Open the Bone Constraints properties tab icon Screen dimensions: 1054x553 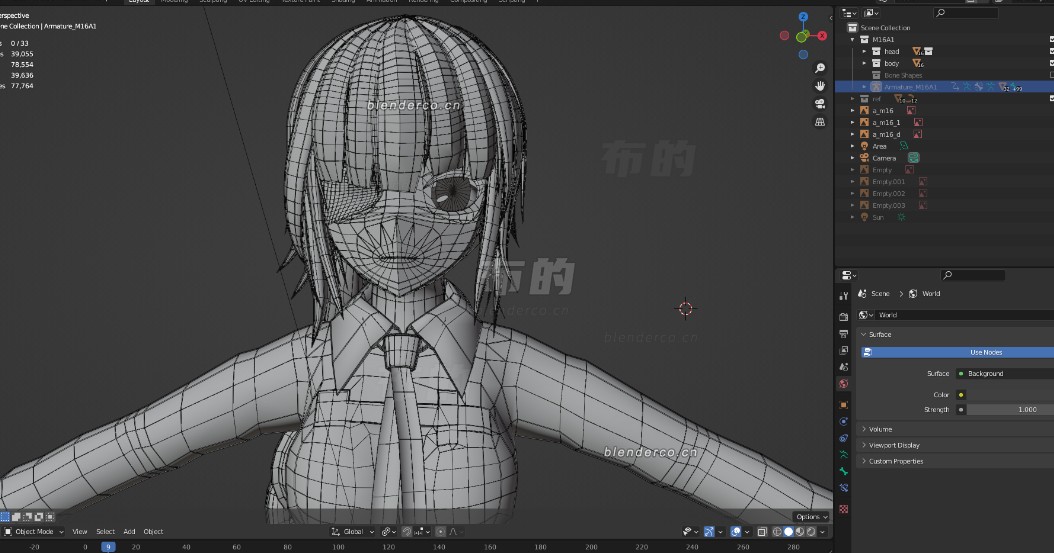[844, 488]
